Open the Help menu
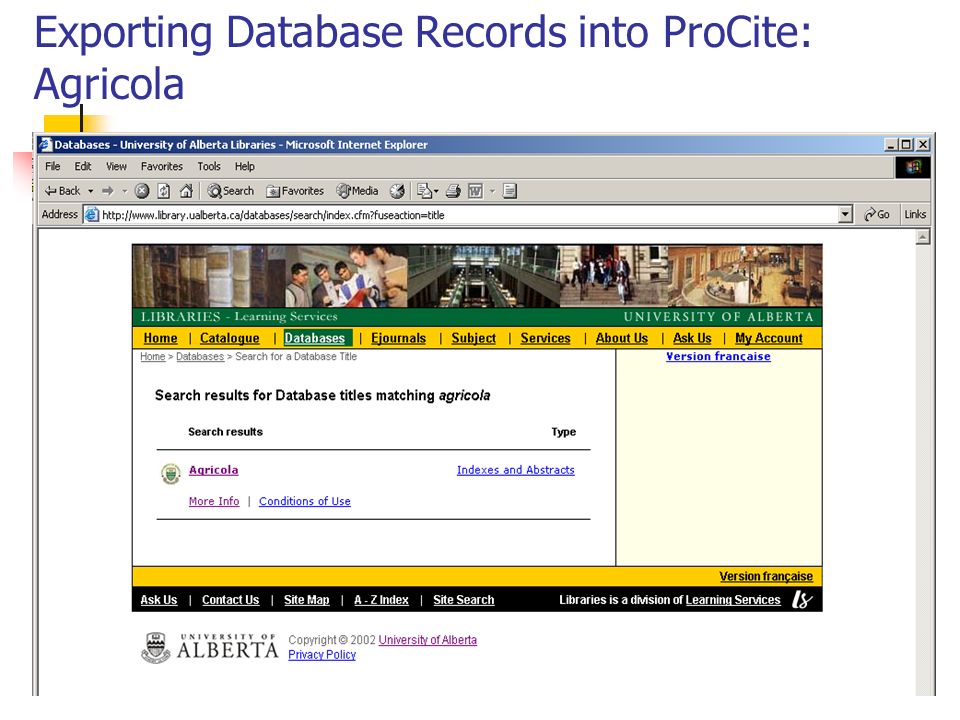960x720 pixels. [x=244, y=167]
